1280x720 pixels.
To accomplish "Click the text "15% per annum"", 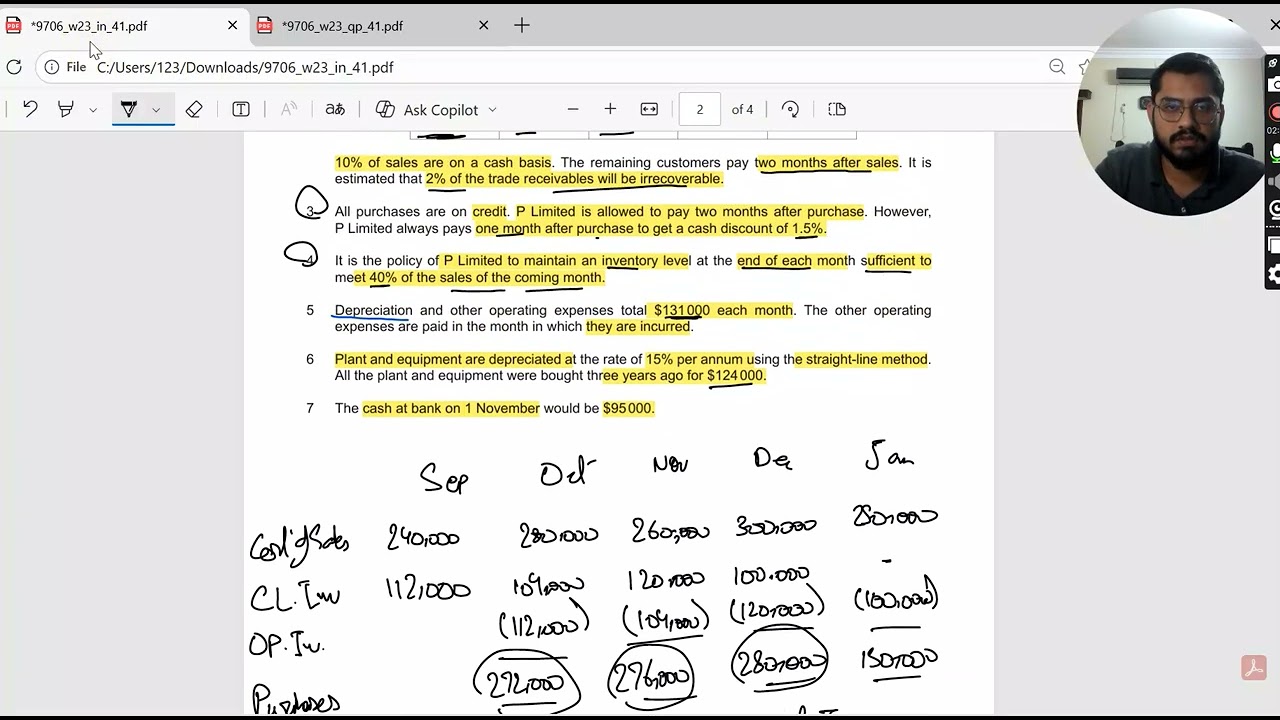I will coord(697,359).
